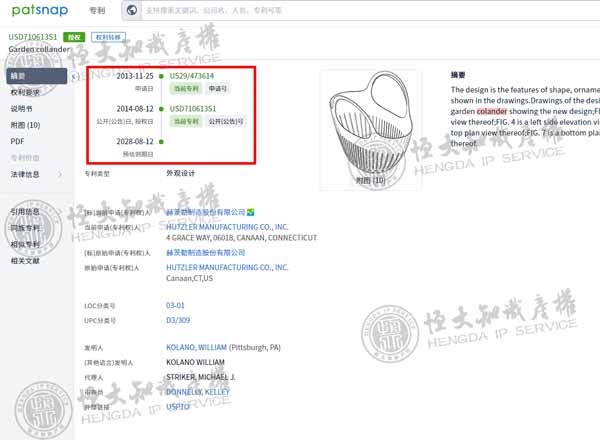Click the green 授权 status badge
The height and width of the screenshot is (440, 600).
[74, 37]
